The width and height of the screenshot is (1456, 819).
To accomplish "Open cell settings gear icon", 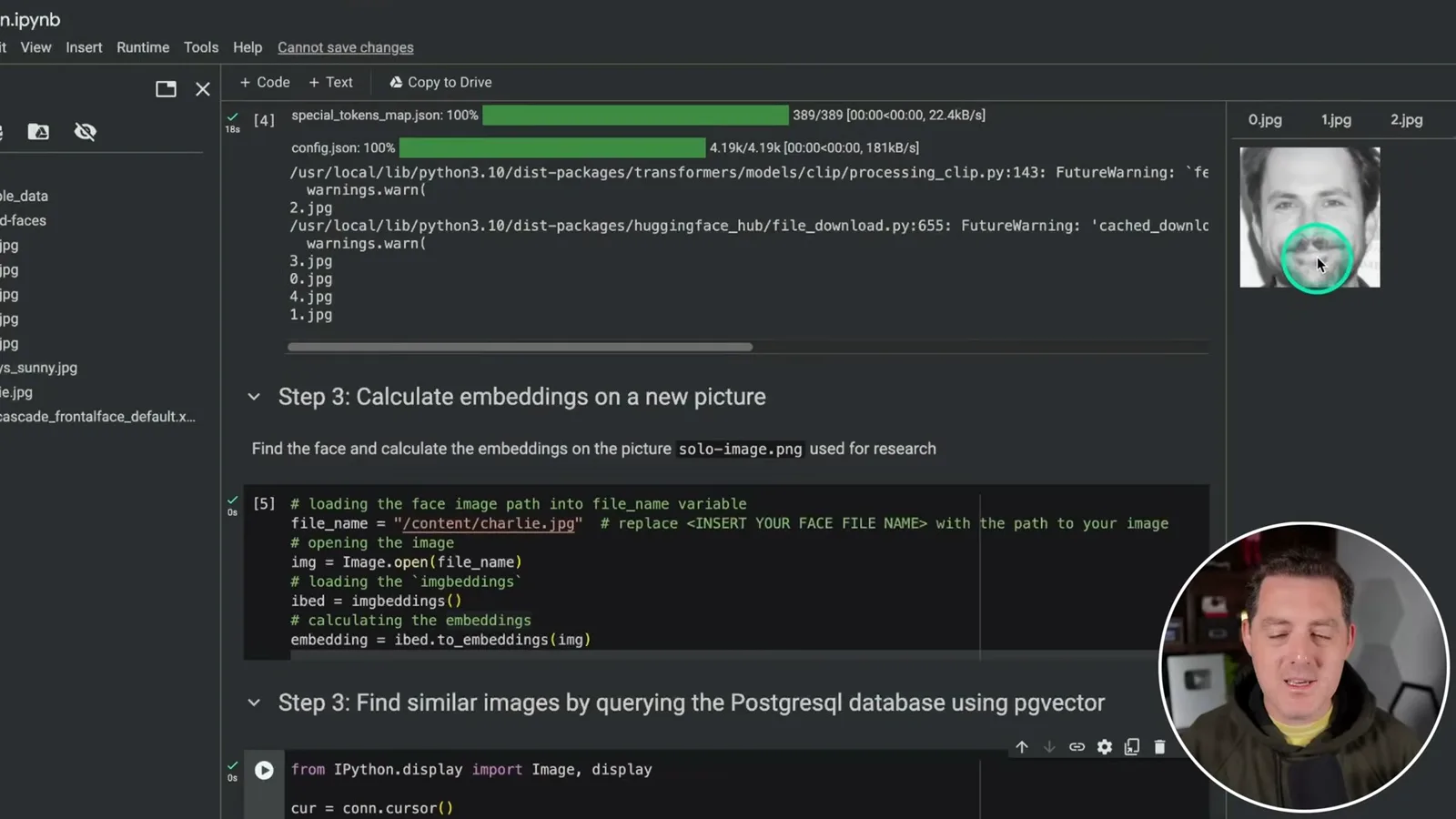I will (1105, 747).
